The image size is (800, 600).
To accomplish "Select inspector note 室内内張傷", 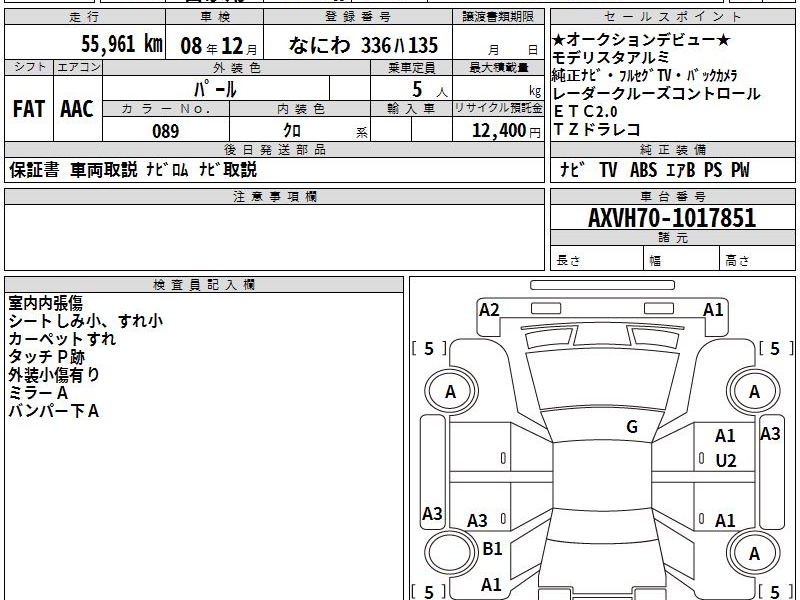I will pyautogui.click(x=45, y=303).
